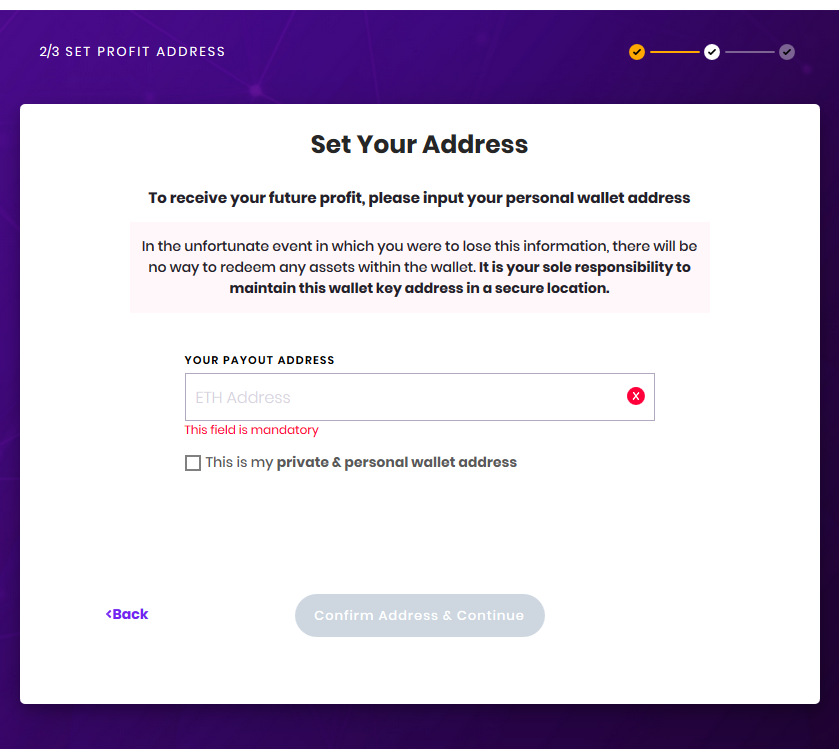Screen dimensions: 839x749
Task: Click into the ETH Address input field
Action: point(420,397)
